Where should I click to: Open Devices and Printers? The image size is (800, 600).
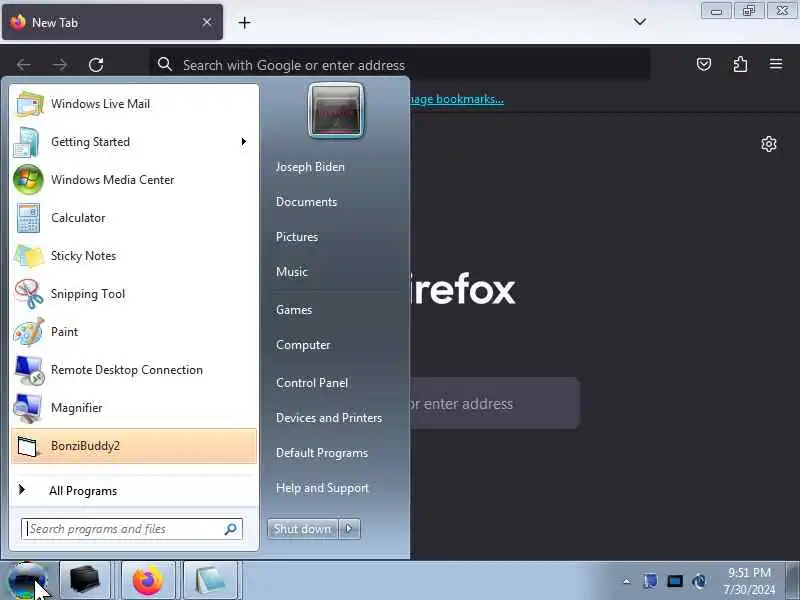(329, 418)
